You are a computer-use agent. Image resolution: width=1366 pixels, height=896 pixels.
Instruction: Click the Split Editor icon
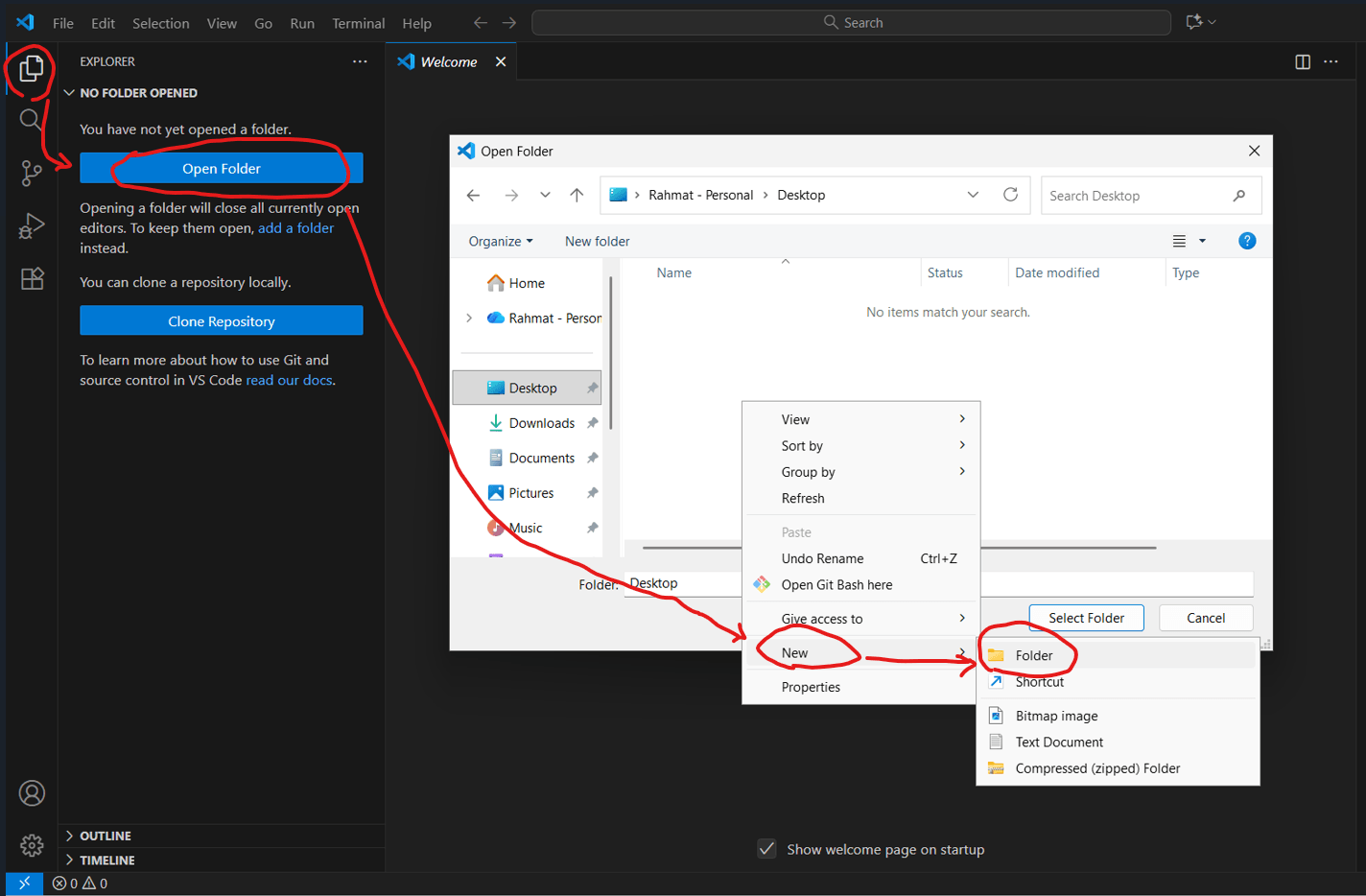(1302, 61)
